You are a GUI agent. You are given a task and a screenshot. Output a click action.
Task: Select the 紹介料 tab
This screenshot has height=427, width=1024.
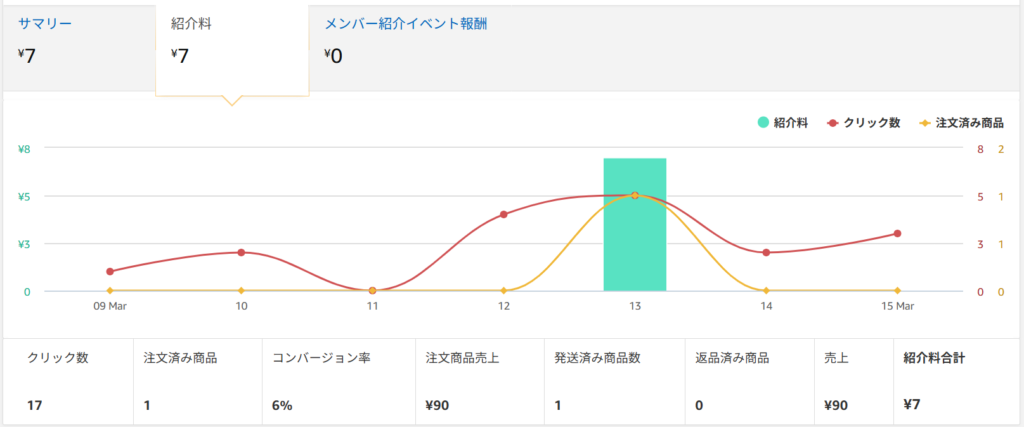pyautogui.click(x=190, y=23)
